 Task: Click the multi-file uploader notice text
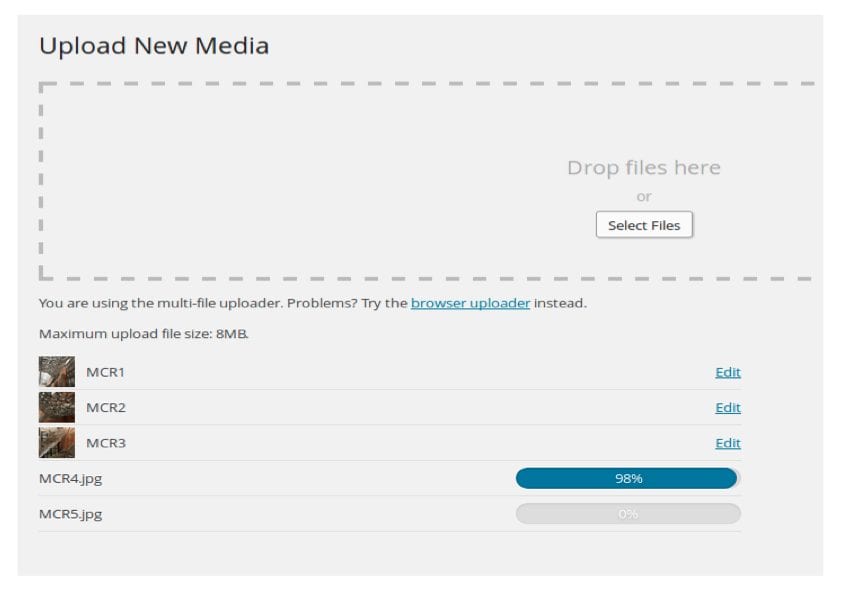313,303
